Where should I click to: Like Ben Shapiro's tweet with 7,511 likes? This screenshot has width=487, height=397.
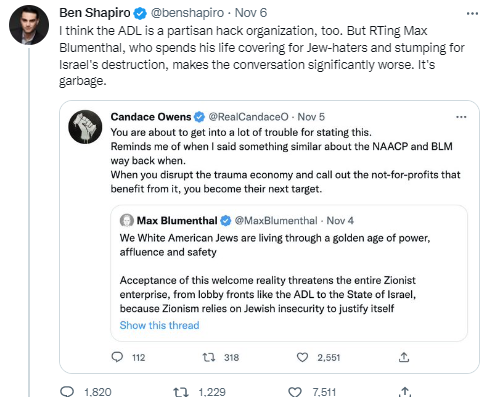tap(295, 391)
